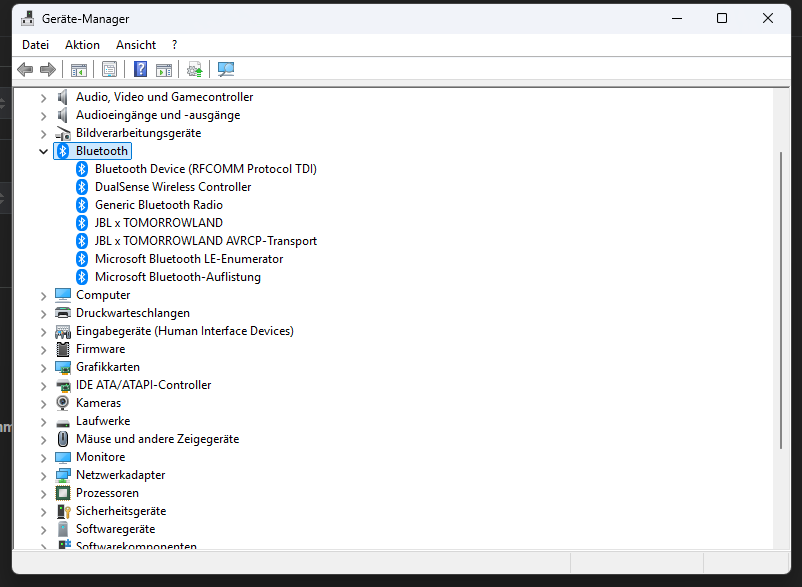This screenshot has width=802, height=587.
Task: Select the Sicherheitsgeräte label
Action: tap(121, 511)
